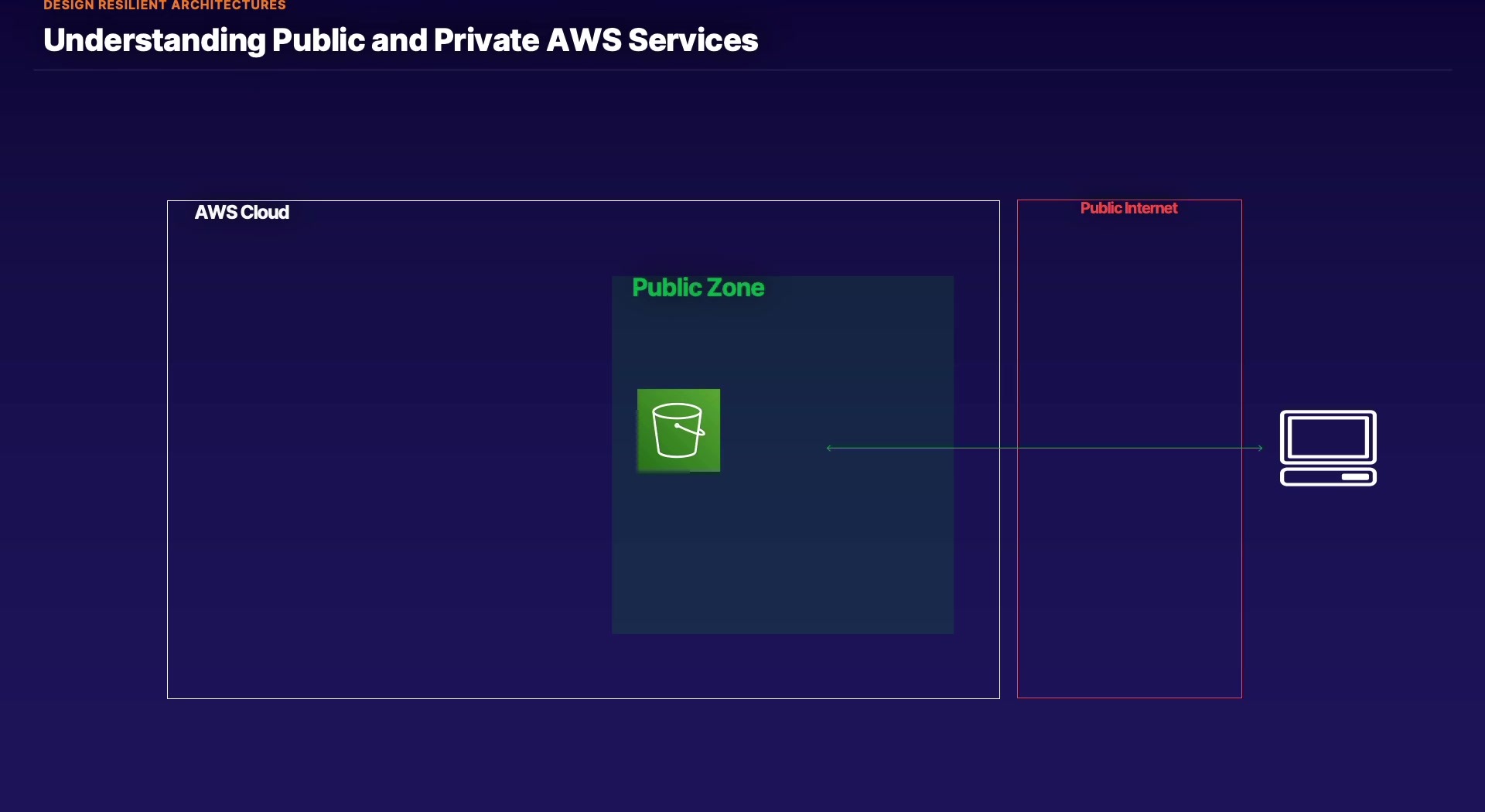Image resolution: width=1485 pixels, height=812 pixels.
Task: Select the laptop computer icon
Action: [1328, 448]
